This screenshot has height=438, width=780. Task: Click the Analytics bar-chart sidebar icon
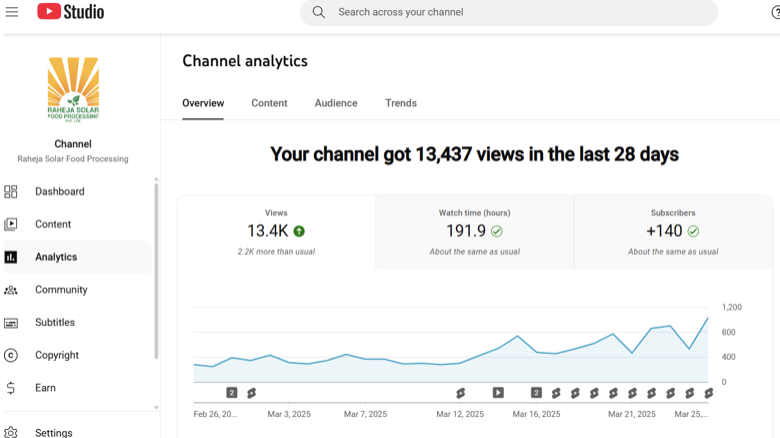pos(10,257)
